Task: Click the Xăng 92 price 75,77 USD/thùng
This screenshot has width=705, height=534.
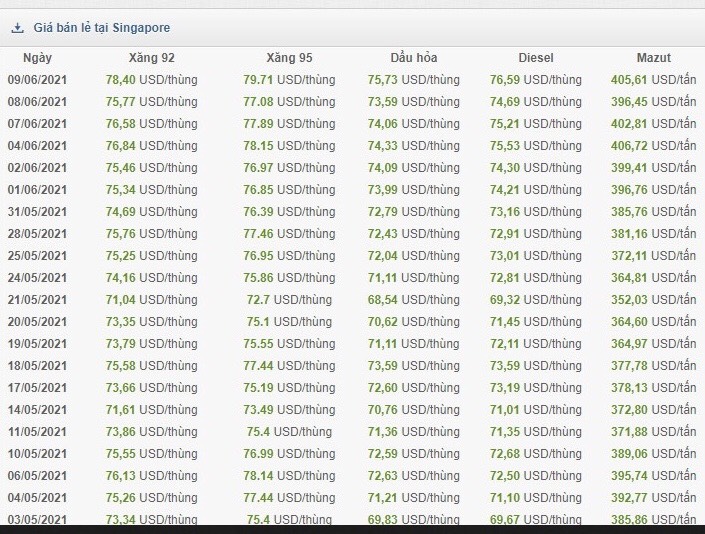Action: coord(152,102)
